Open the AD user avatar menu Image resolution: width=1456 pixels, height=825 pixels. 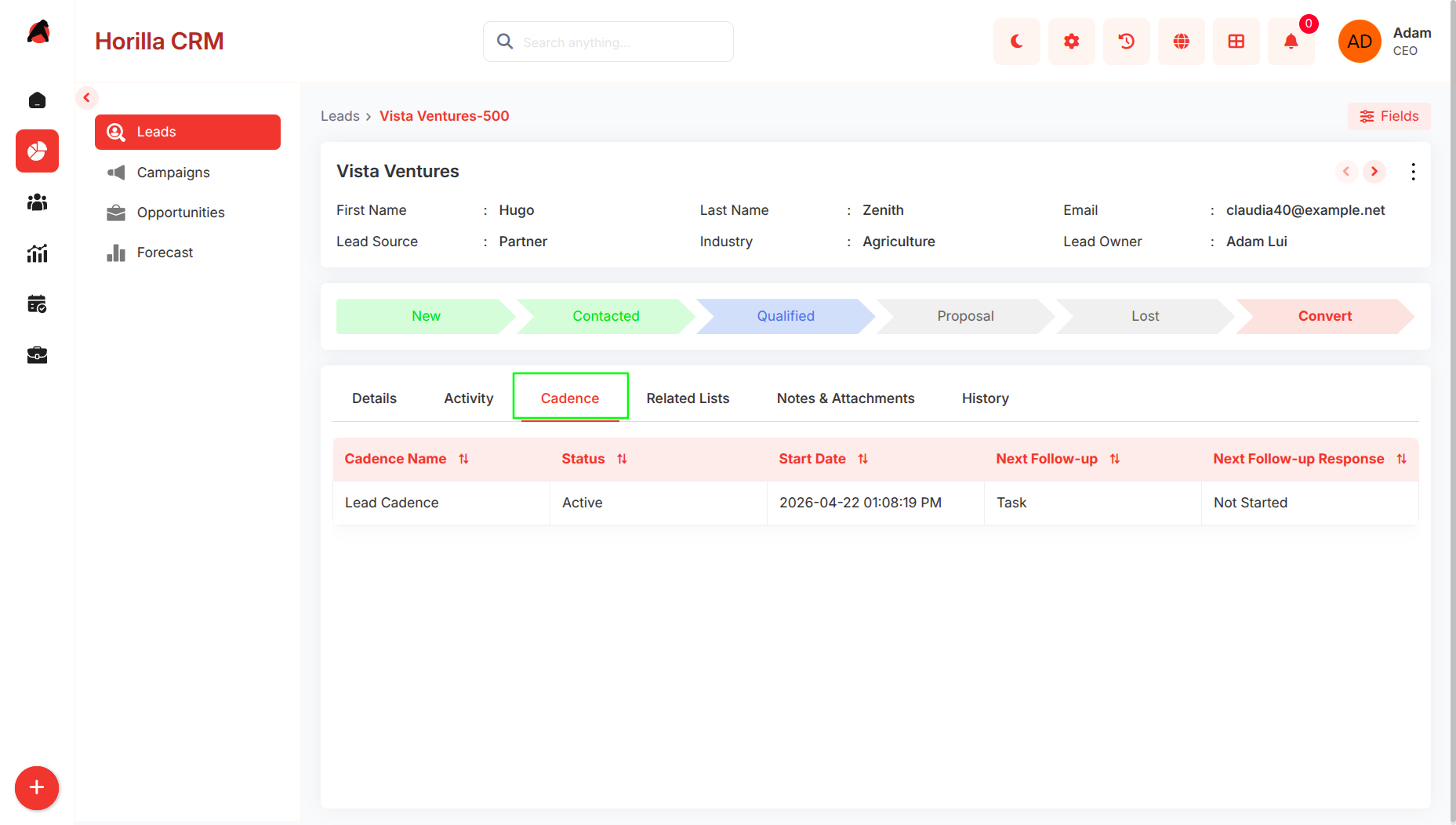click(1360, 42)
